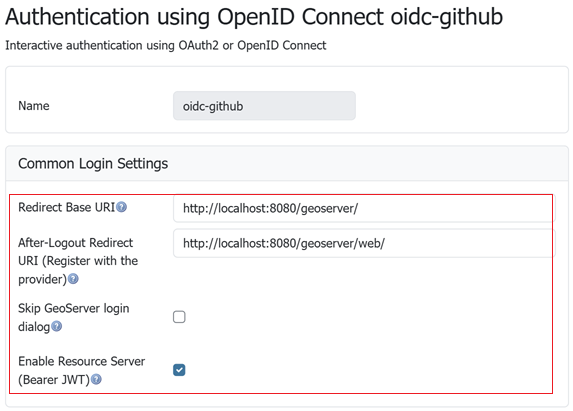Focus the After-Logout Redirect URI input field
This screenshot has width=573, height=411.
(x=364, y=243)
